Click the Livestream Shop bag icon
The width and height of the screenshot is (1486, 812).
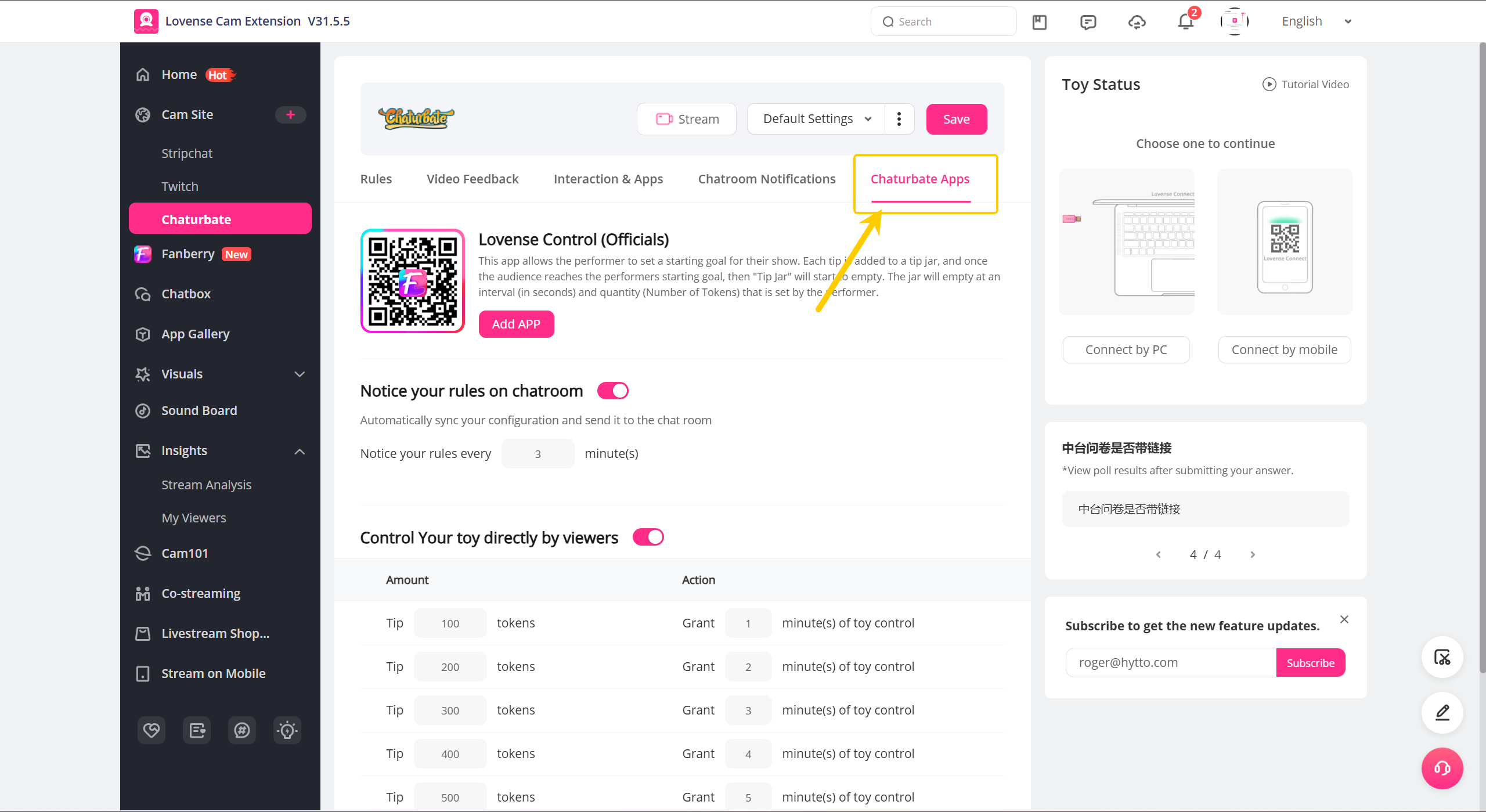143,634
